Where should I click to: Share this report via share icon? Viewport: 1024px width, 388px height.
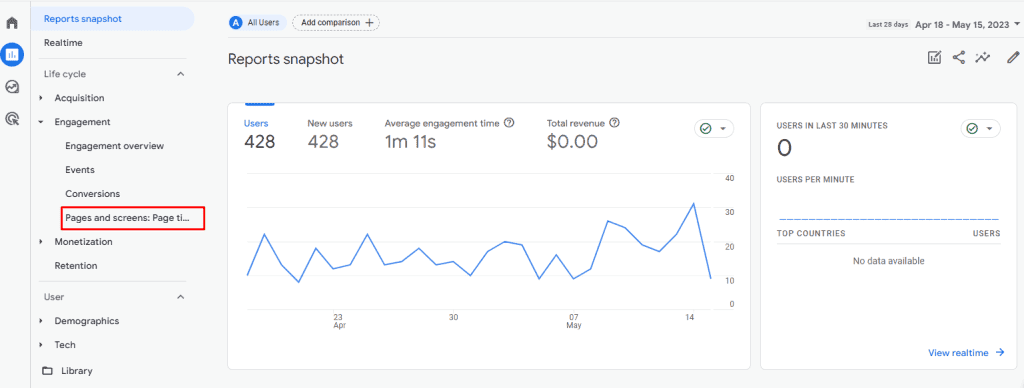[x=959, y=57]
